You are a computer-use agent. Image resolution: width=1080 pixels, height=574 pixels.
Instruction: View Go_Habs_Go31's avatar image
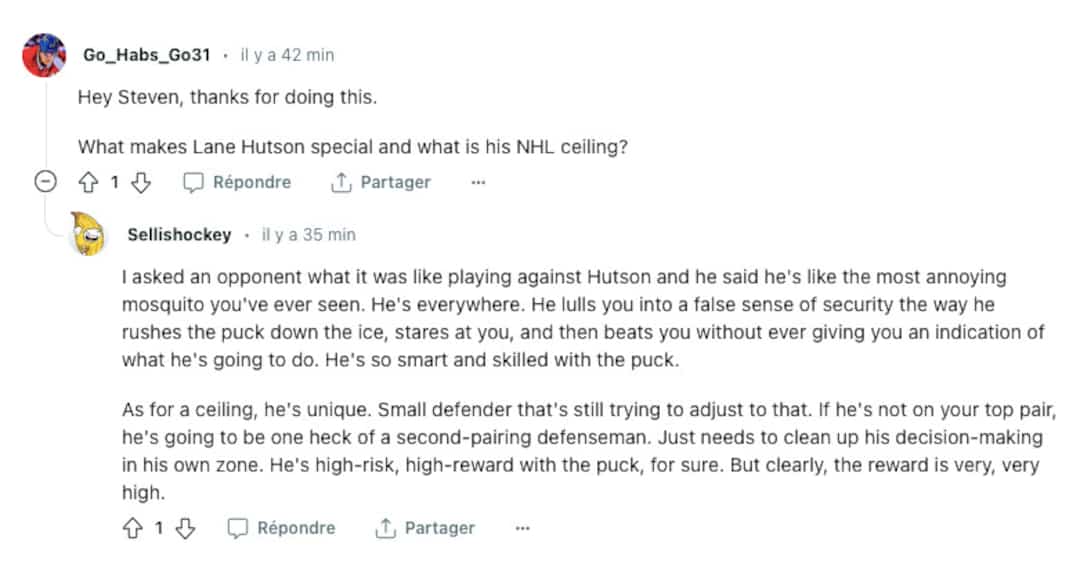coord(45,55)
